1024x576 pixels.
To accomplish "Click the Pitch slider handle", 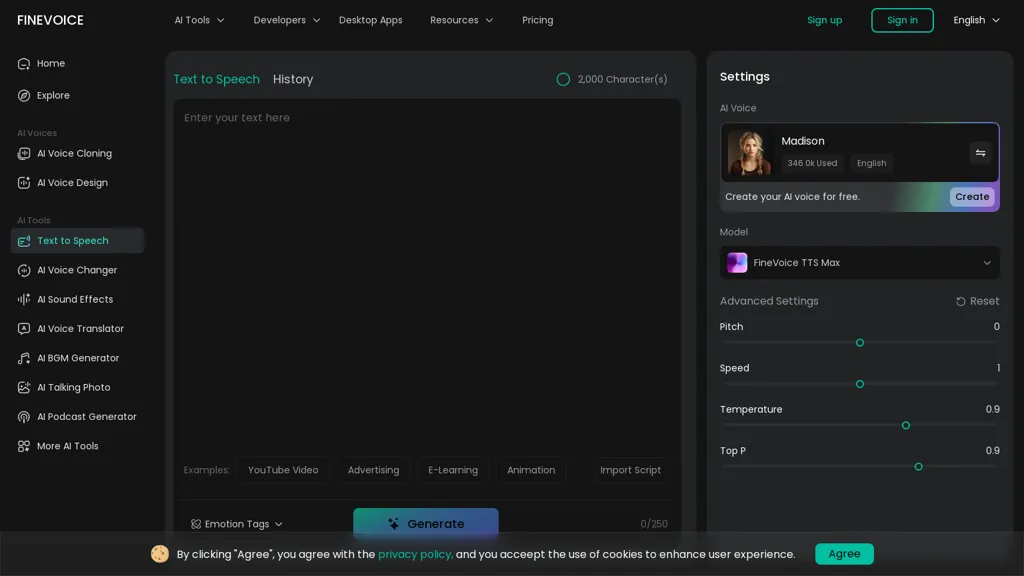I will tap(859, 343).
